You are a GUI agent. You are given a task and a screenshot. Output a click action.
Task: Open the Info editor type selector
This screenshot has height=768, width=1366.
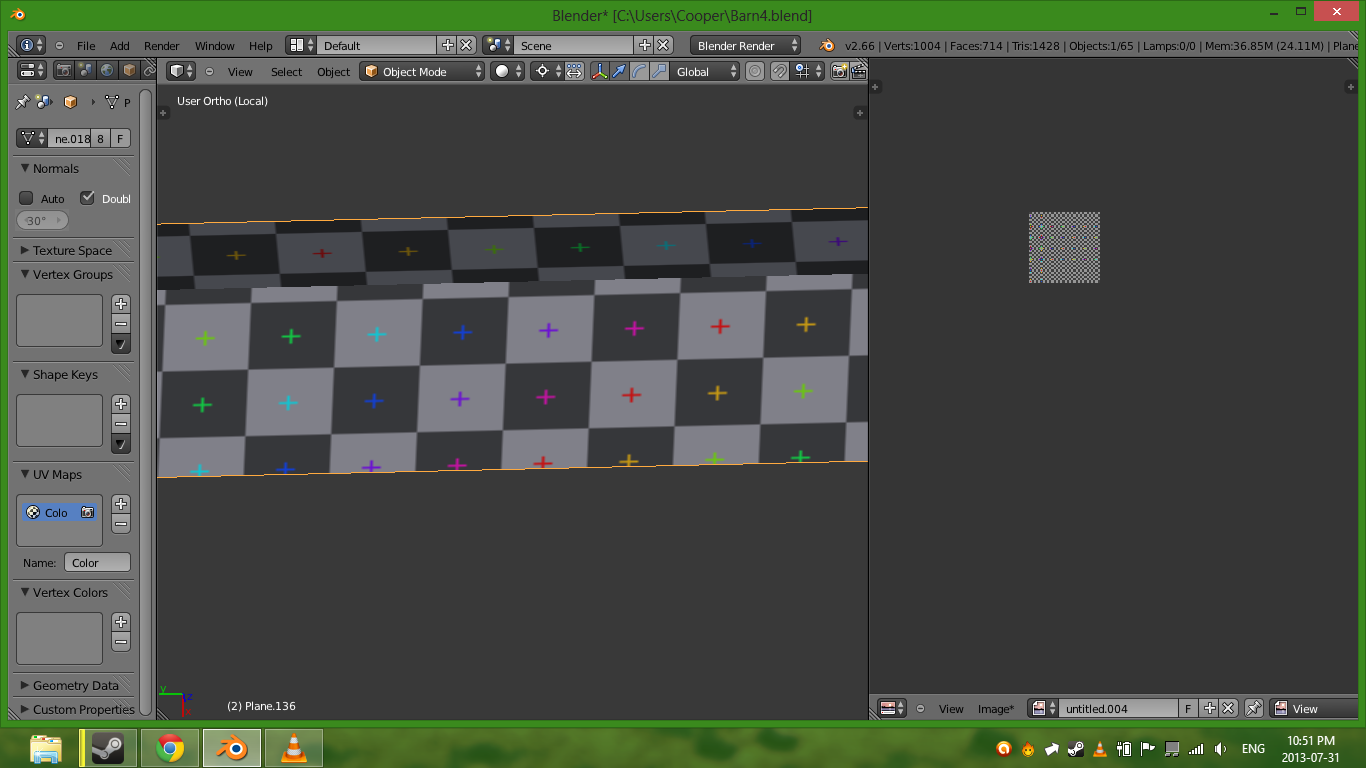[32, 45]
